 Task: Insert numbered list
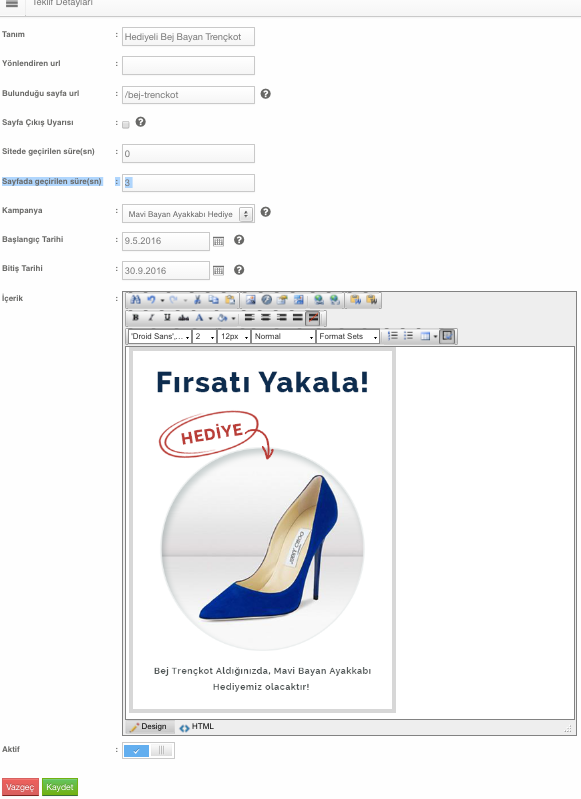[392, 336]
